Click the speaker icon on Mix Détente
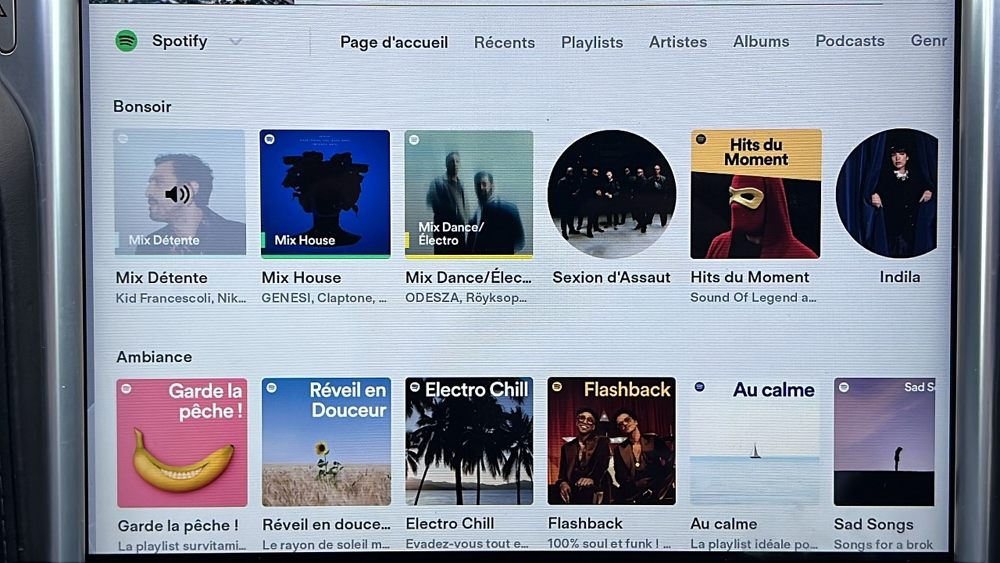The height and width of the screenshot is (563, 1000). pos(177,194)
